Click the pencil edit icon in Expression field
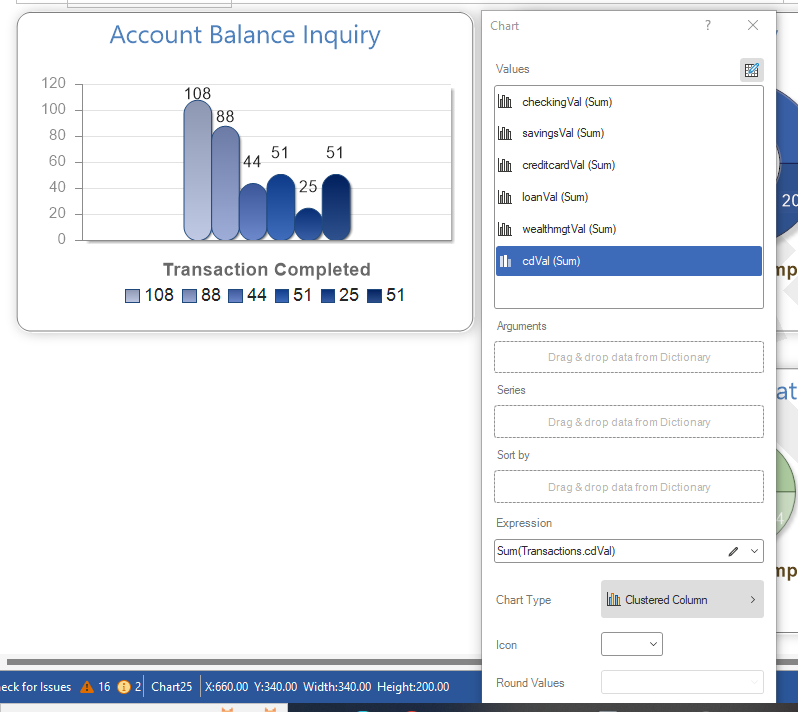 [733, 551]
